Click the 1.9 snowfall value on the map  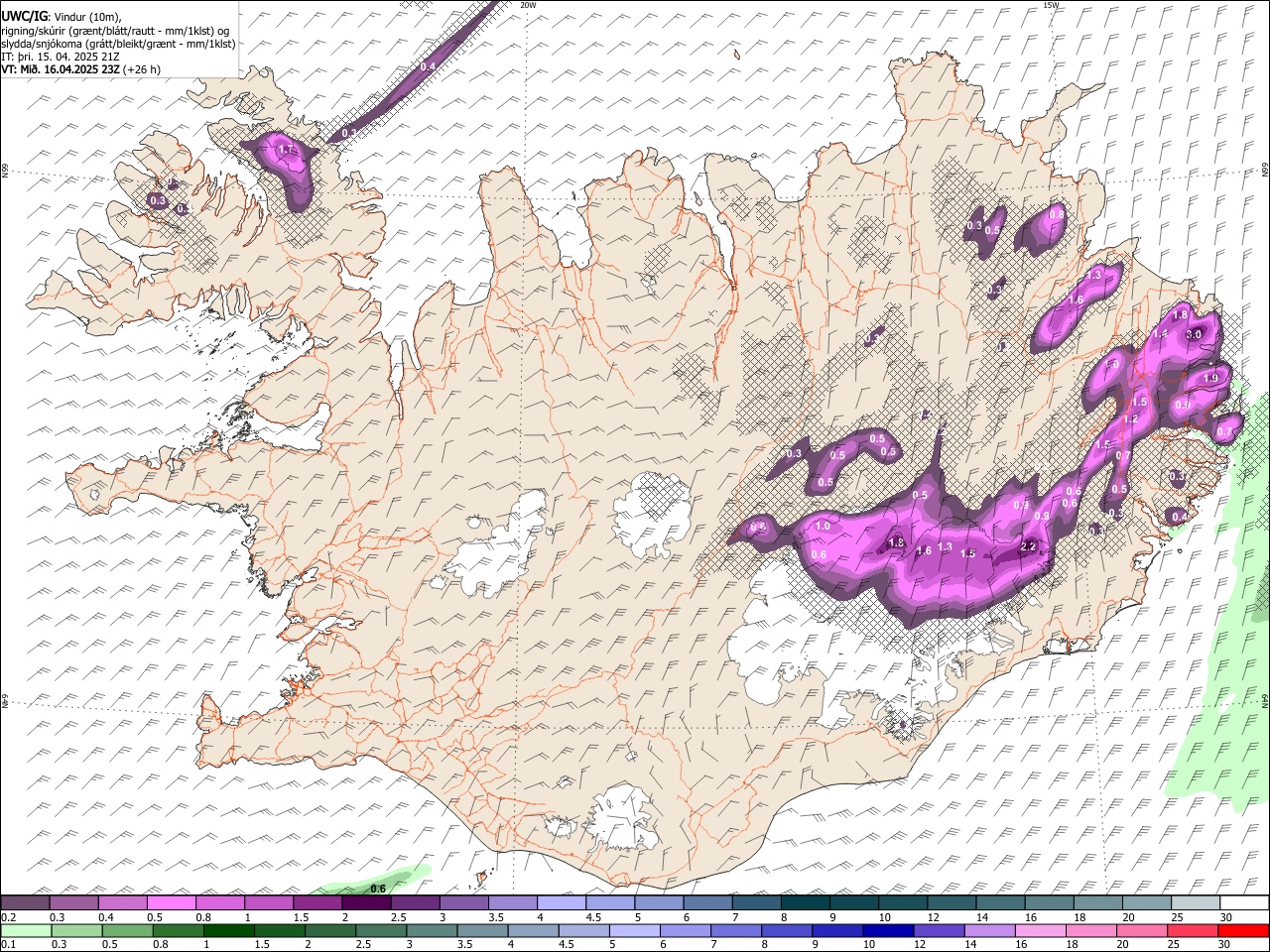tap(1210, 379)
